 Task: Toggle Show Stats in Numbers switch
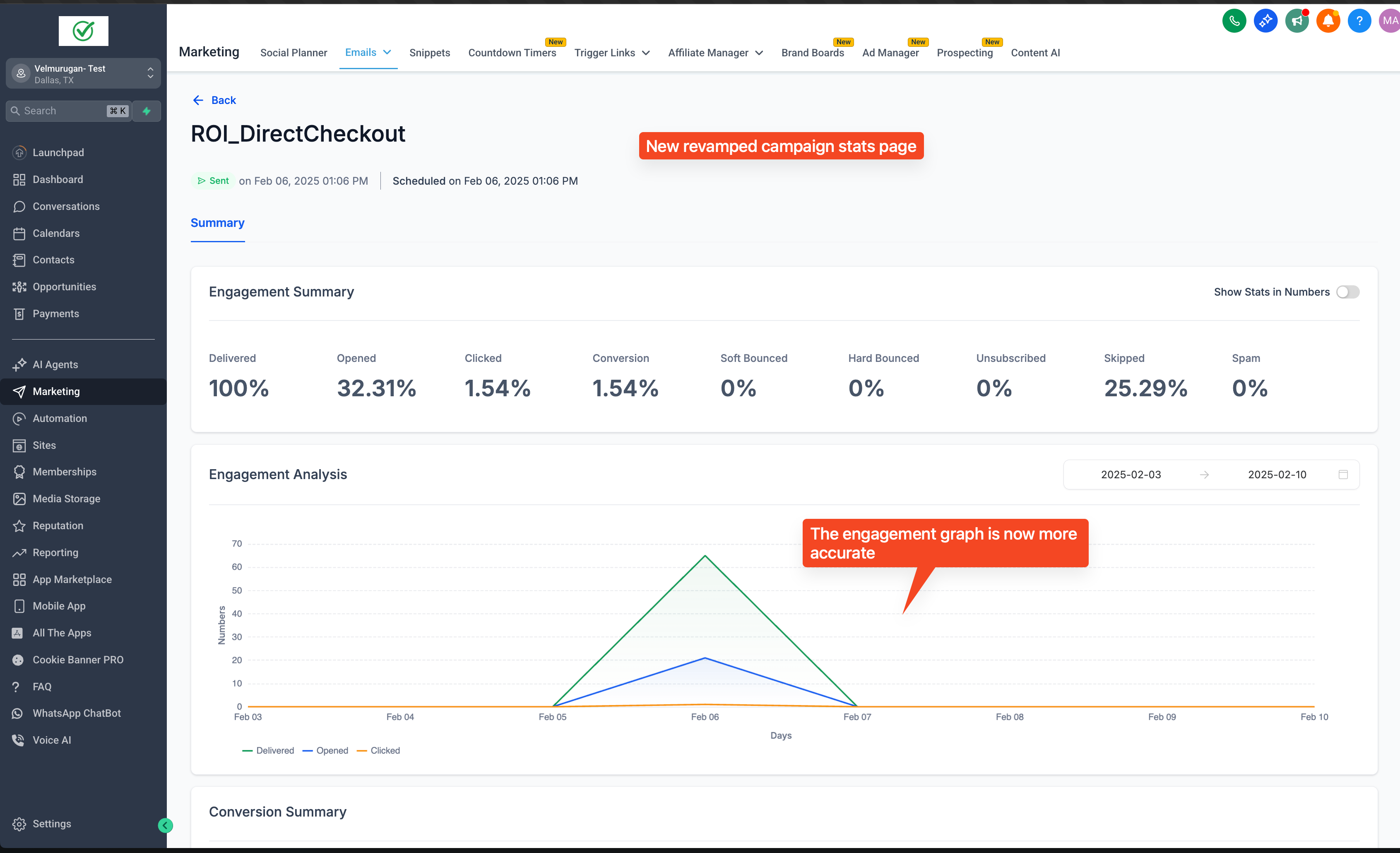(x=1347, y=292)
